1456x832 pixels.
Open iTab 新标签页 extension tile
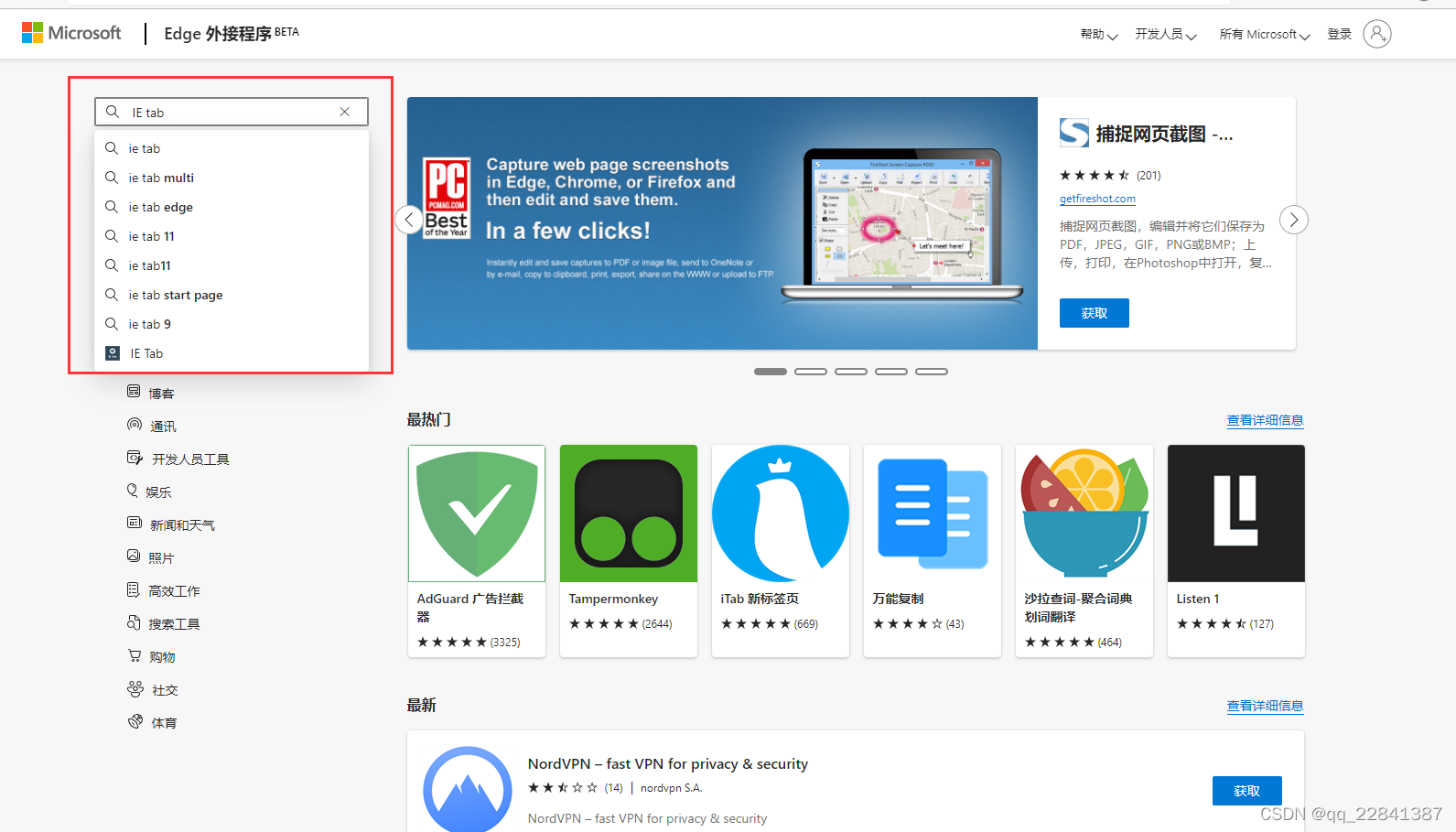pos(781,551)
